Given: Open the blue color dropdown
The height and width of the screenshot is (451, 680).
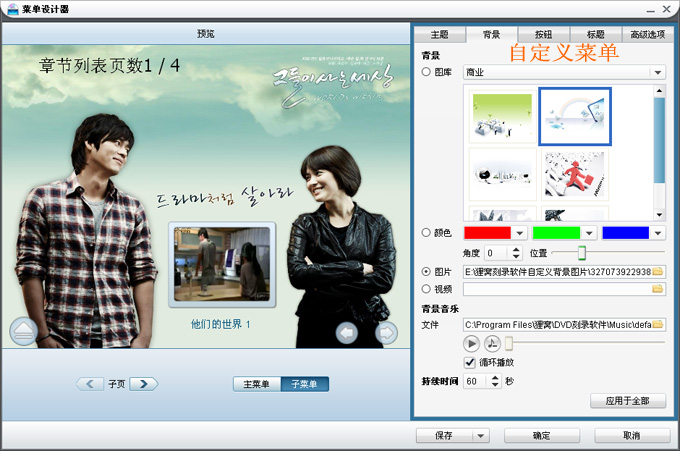Looking at the screenshot, I should tap(658, 233).
